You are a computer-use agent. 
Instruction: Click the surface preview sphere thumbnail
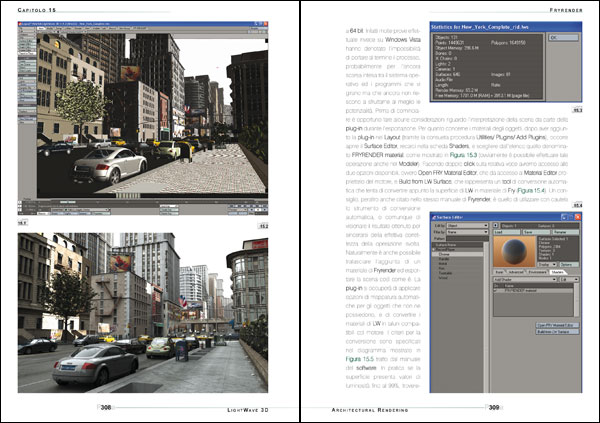515,251
